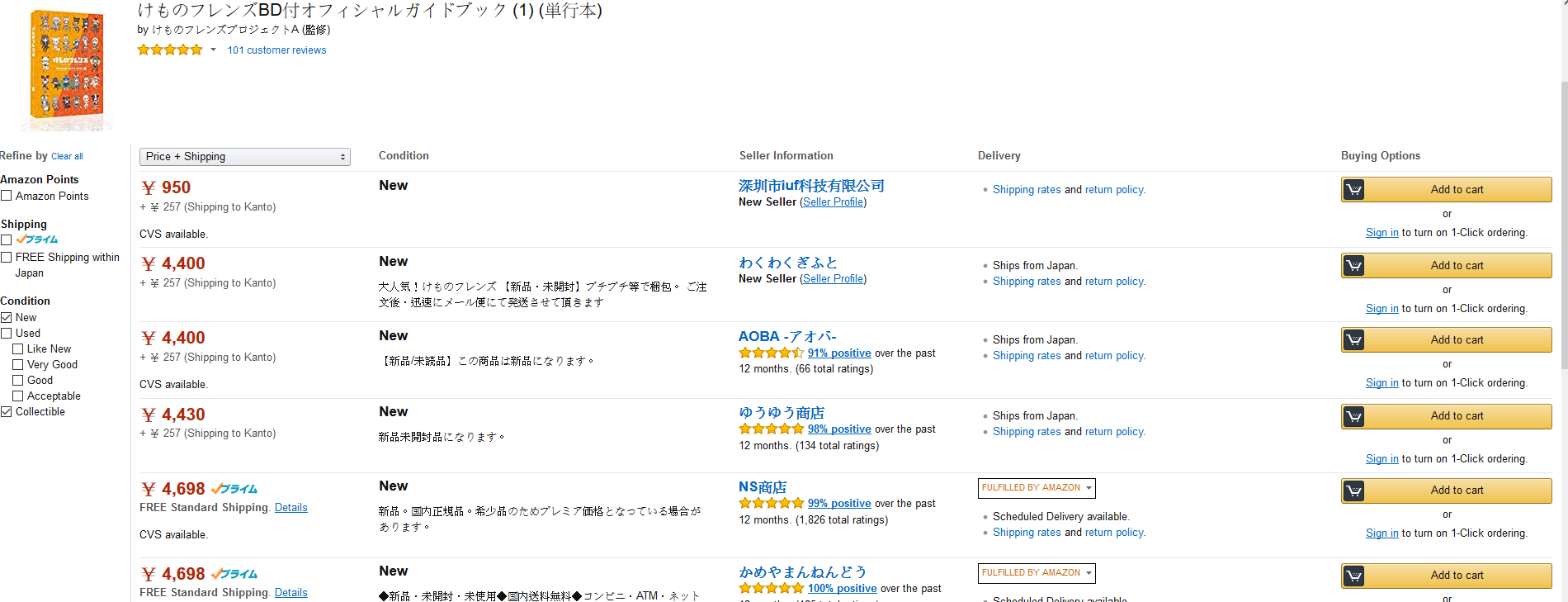The height and width of the screenshot is (602, 1568).
Task: Add the AOBA offer to cart
Action: (x=1447, y=340)
